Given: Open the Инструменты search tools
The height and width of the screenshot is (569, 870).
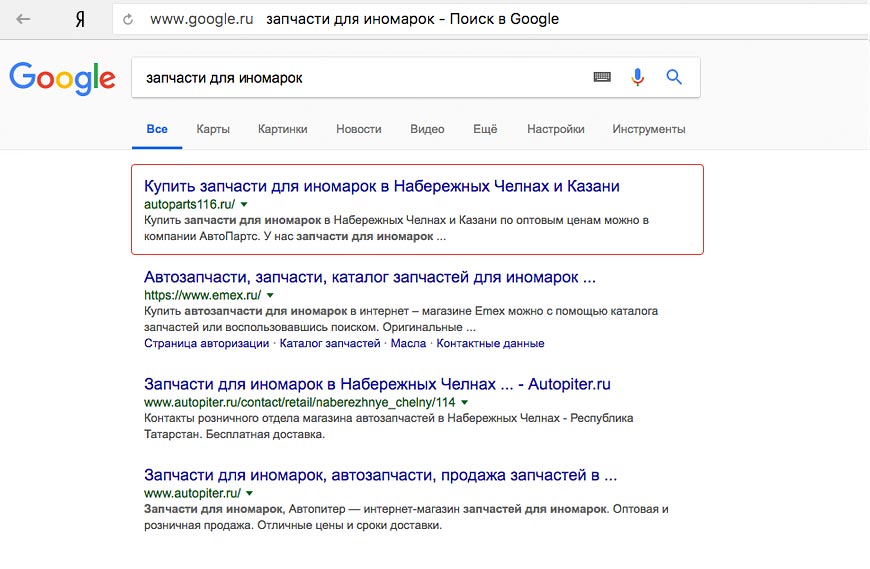Looking at the screenshot, I should click(x=649, y=129).
